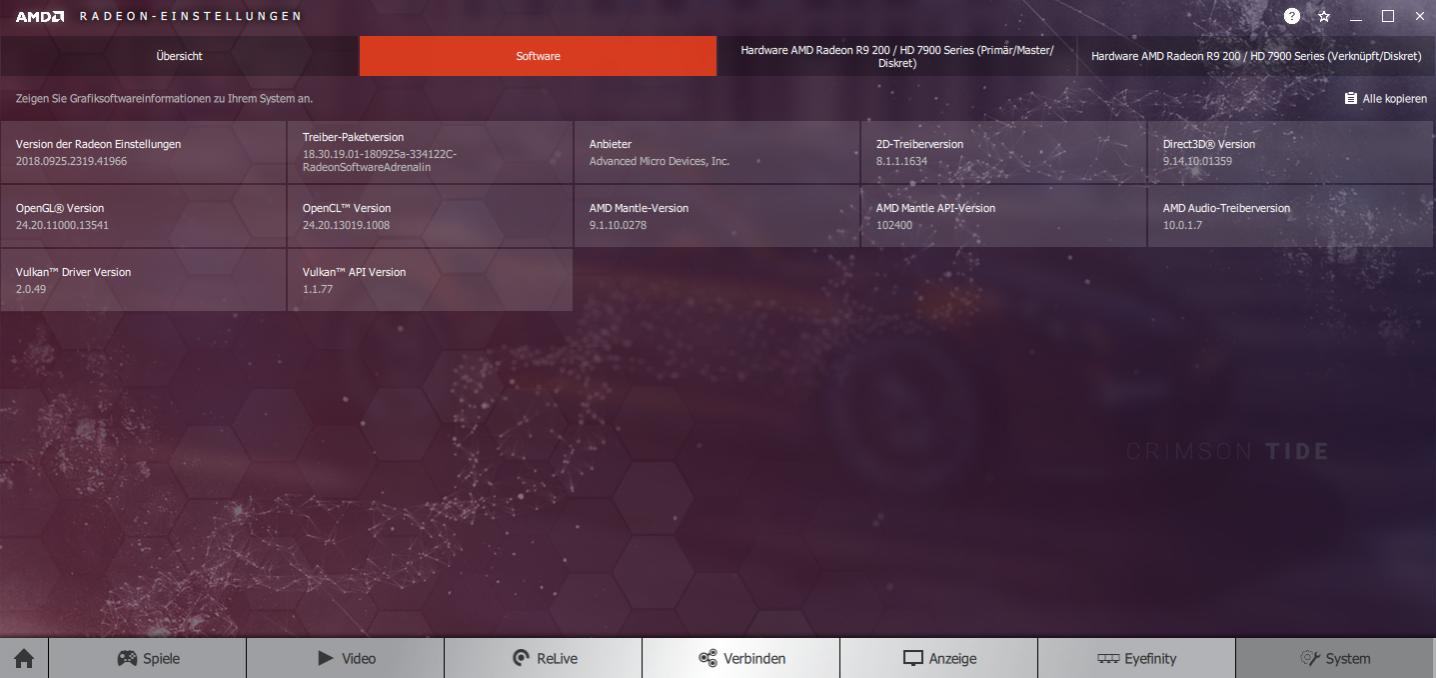Open the Hardware Primär/Master Diskret tab
1436x678 pixels.
click(897, 56)
